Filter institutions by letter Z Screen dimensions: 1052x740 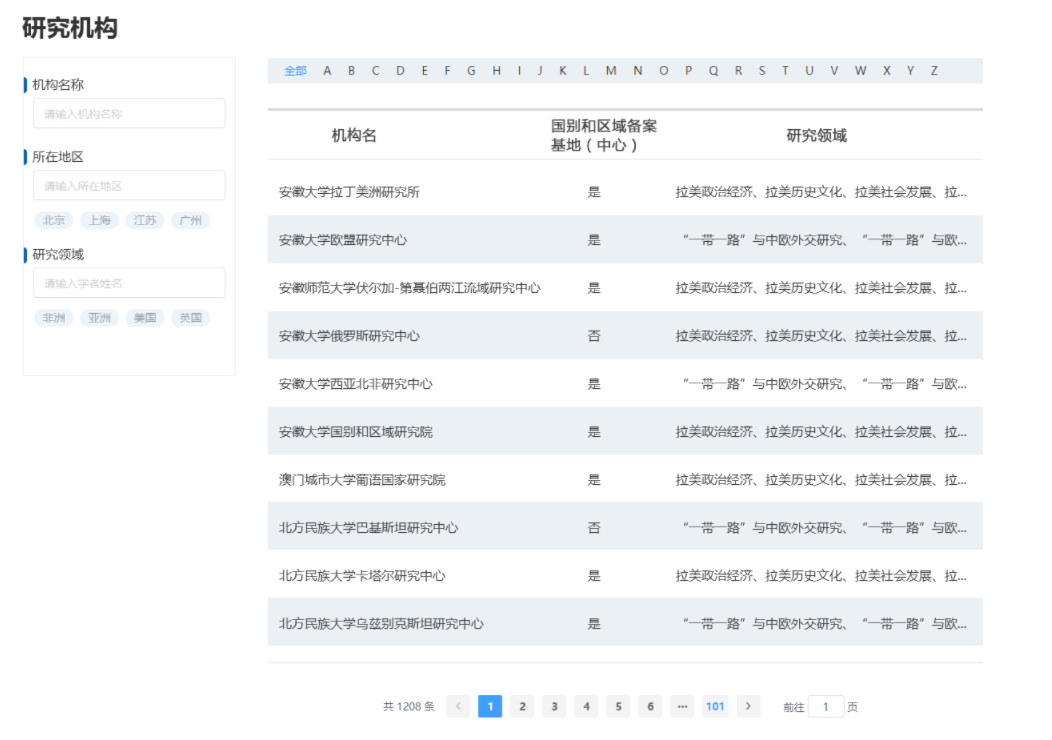[934, 70]
